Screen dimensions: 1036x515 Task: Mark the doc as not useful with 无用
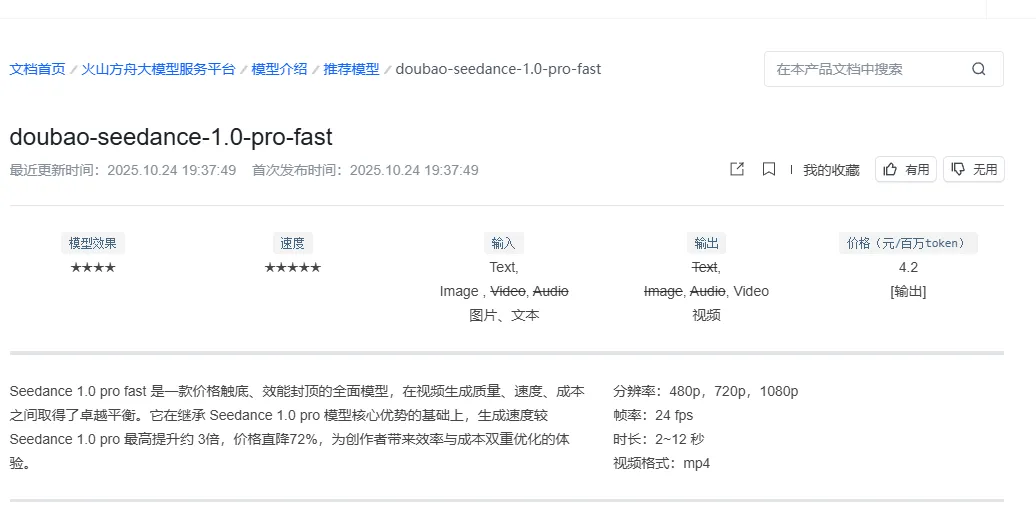tap(973, 170)
